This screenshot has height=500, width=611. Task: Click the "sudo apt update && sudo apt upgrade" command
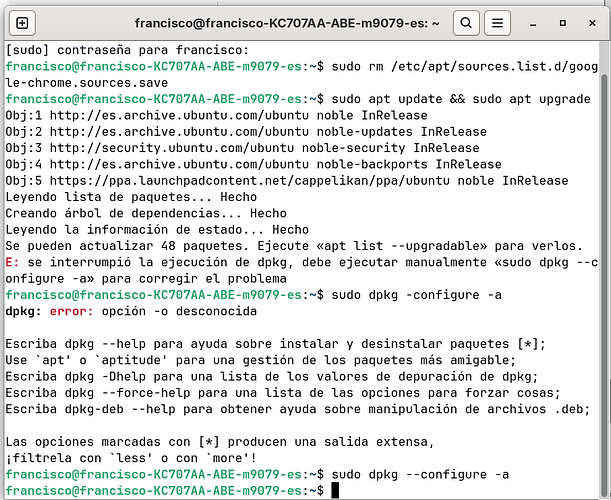pos(461,99)
